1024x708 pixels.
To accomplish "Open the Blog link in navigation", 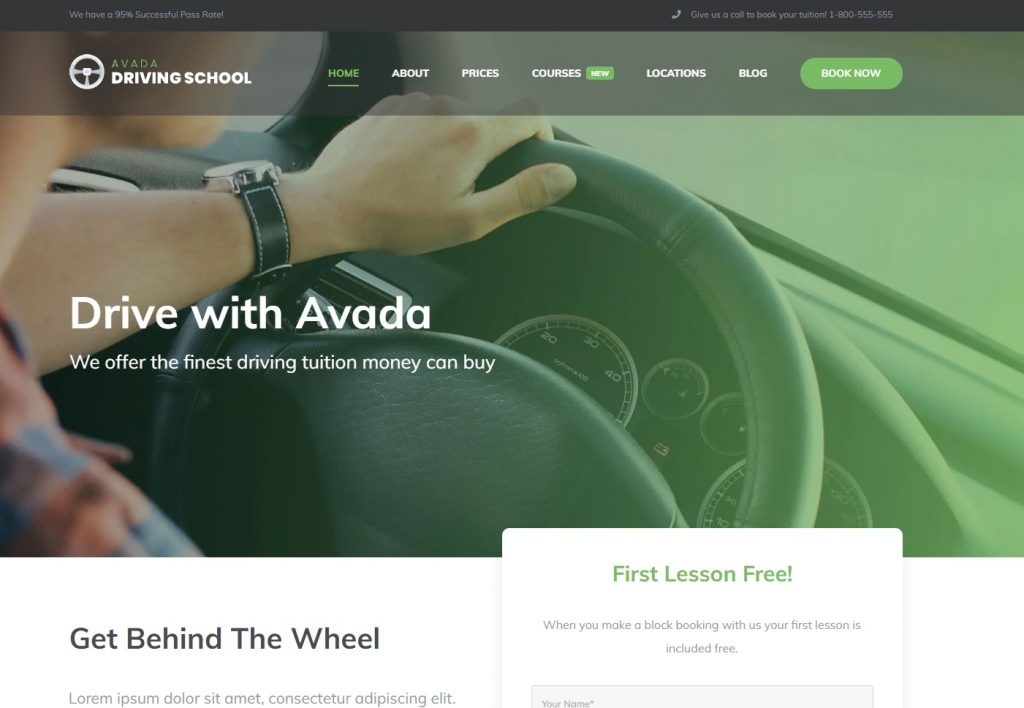I will point(752,73).
